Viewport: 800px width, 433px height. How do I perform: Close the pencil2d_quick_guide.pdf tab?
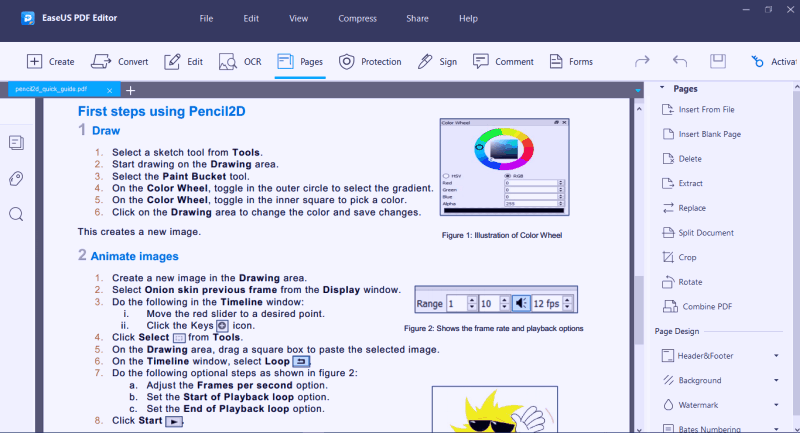109,90
